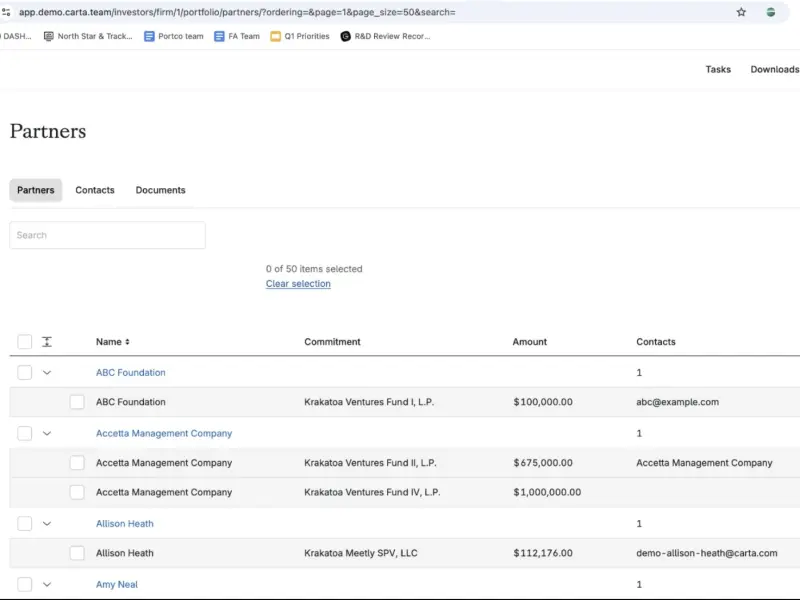
Task: Click the Clear selection link
Action: [x=298, y=284]
